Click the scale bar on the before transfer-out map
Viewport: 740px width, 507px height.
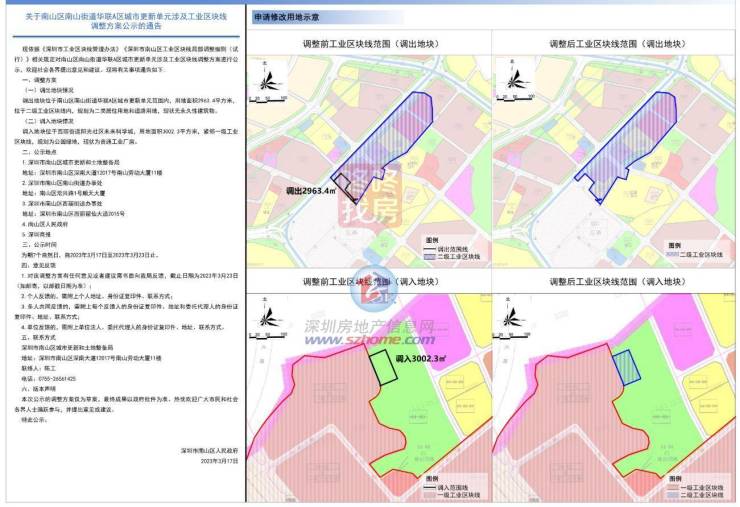[268, 100]
